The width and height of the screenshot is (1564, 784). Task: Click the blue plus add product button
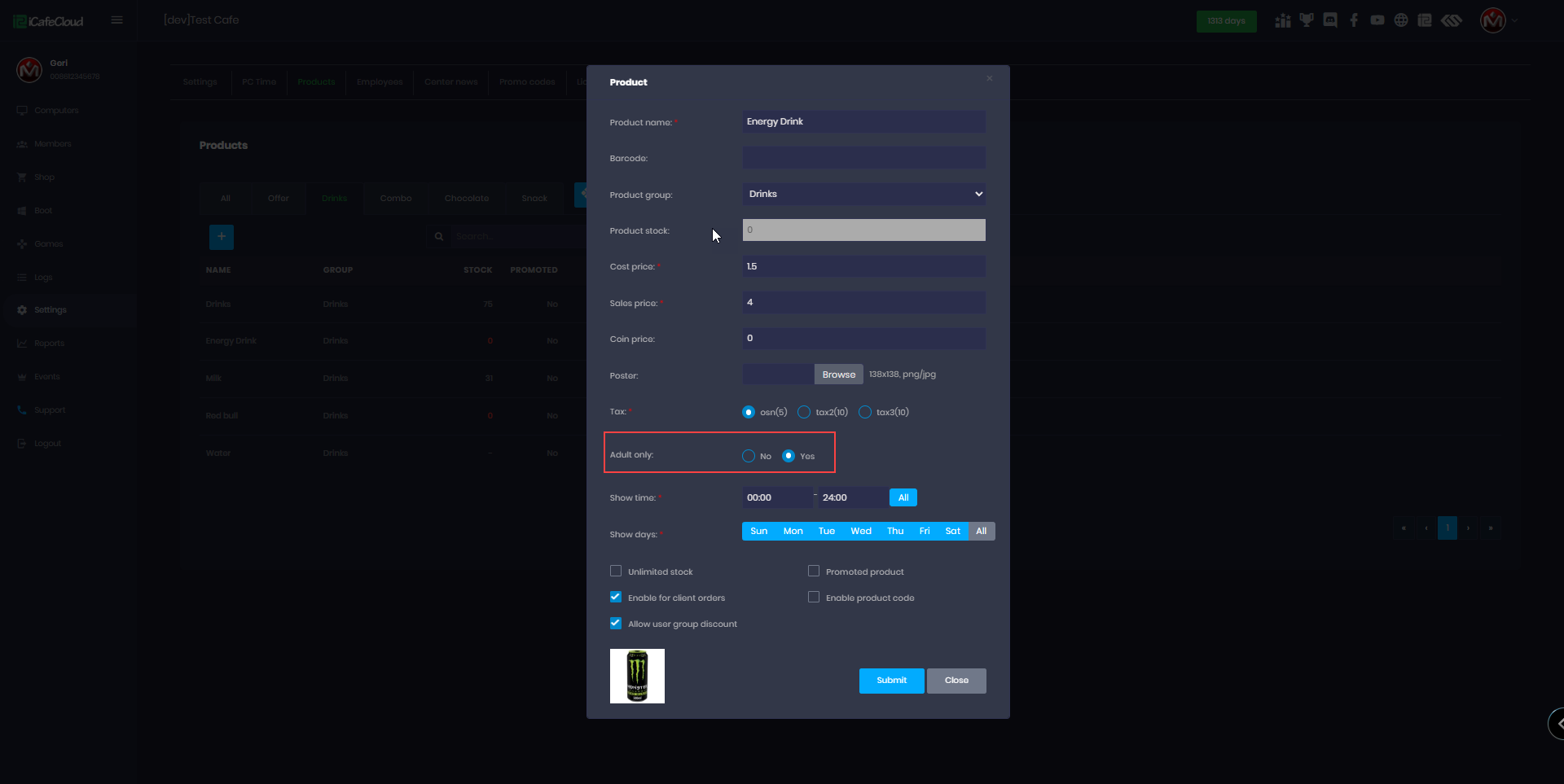(222, 237)
